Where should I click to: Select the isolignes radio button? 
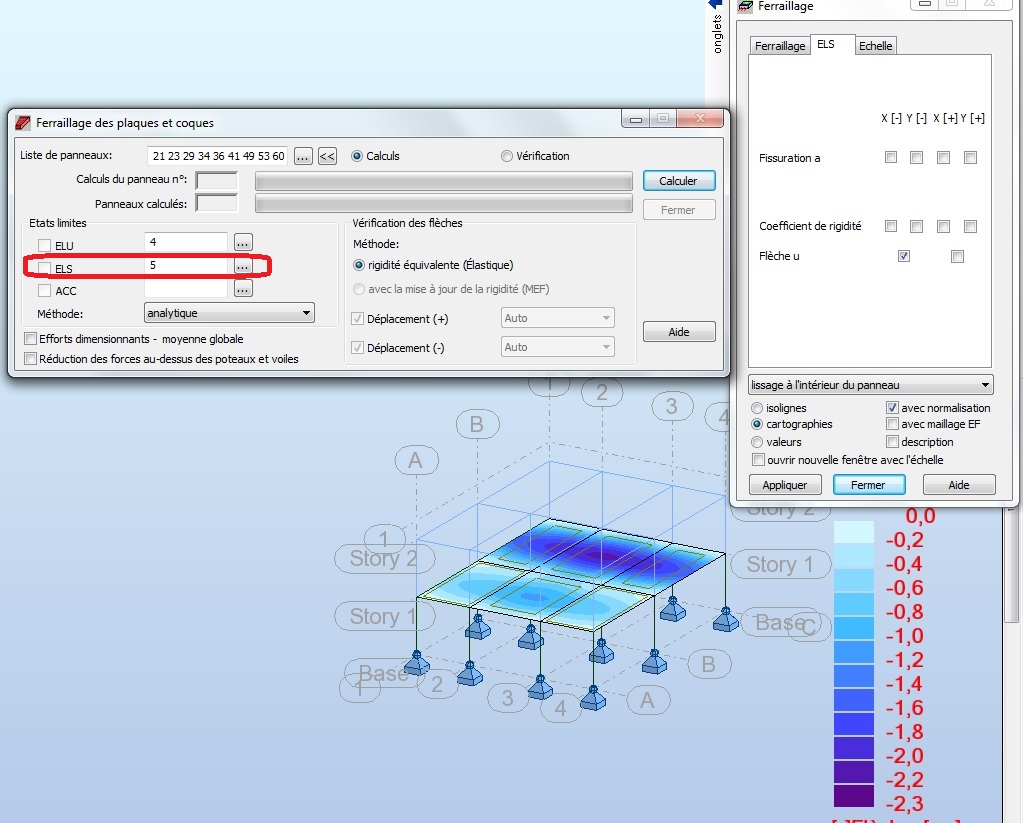757,407
